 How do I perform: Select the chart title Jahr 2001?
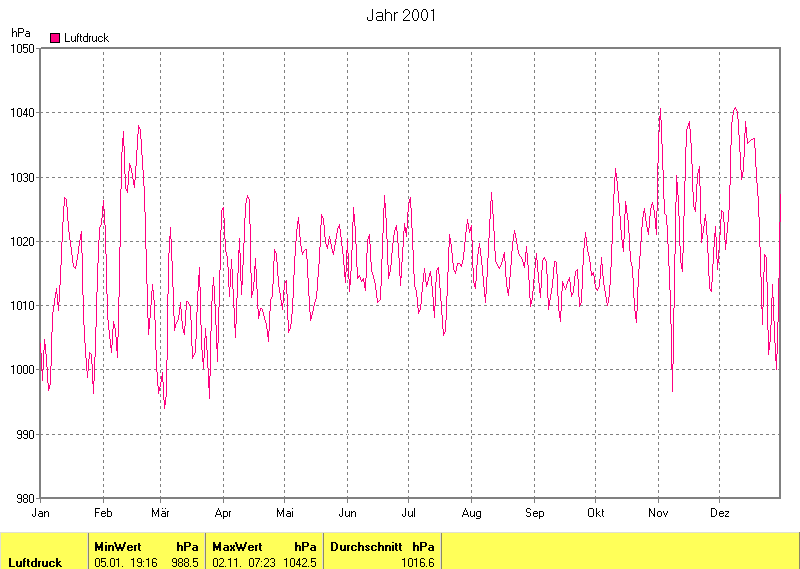coord(402,16)
